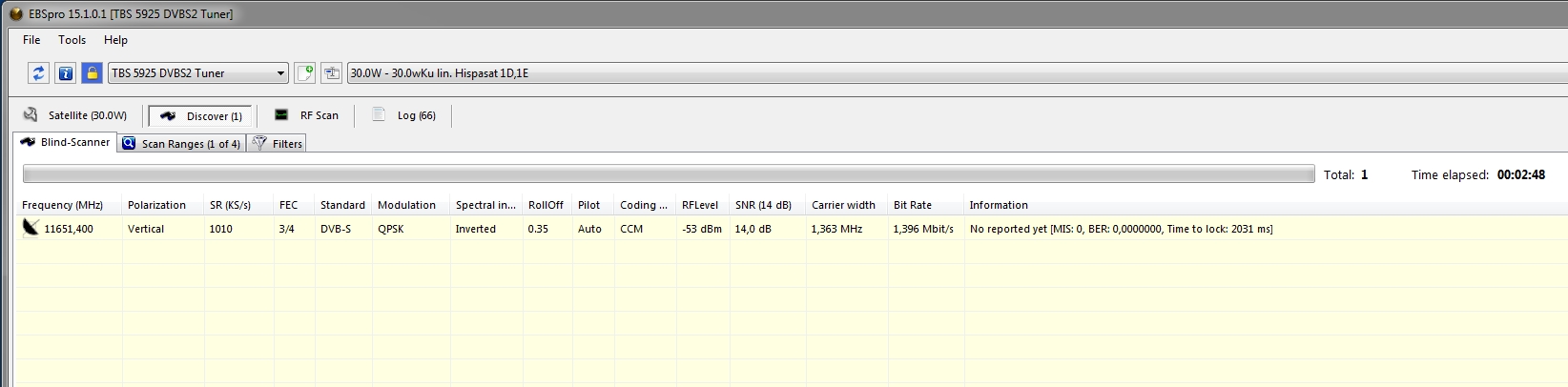Viewport: 1568px width, 387px height.
Task: Open the File menu
Action: coord(31,40)
